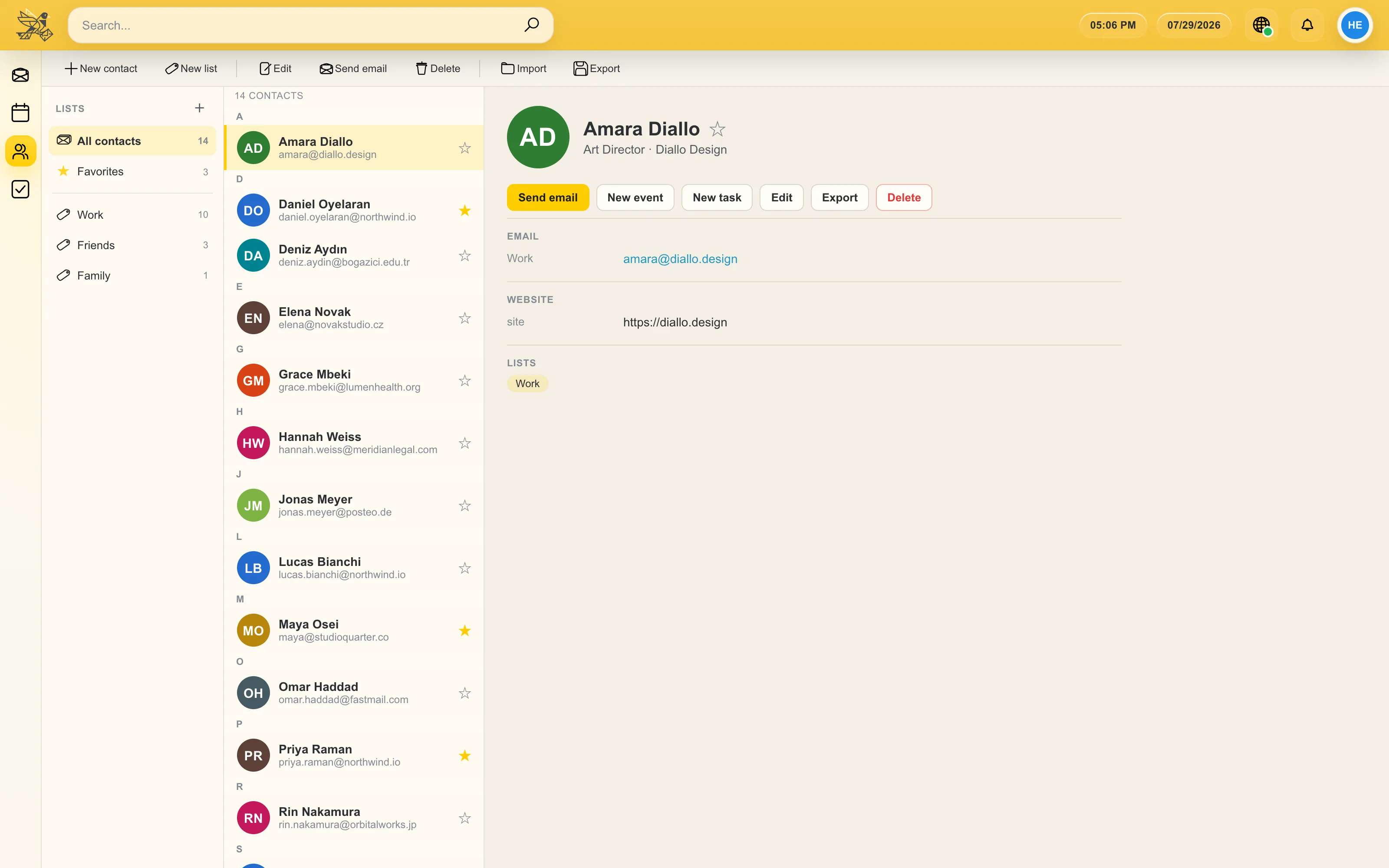
Task: Click red Delete button in details
Action: pos(903,197)
